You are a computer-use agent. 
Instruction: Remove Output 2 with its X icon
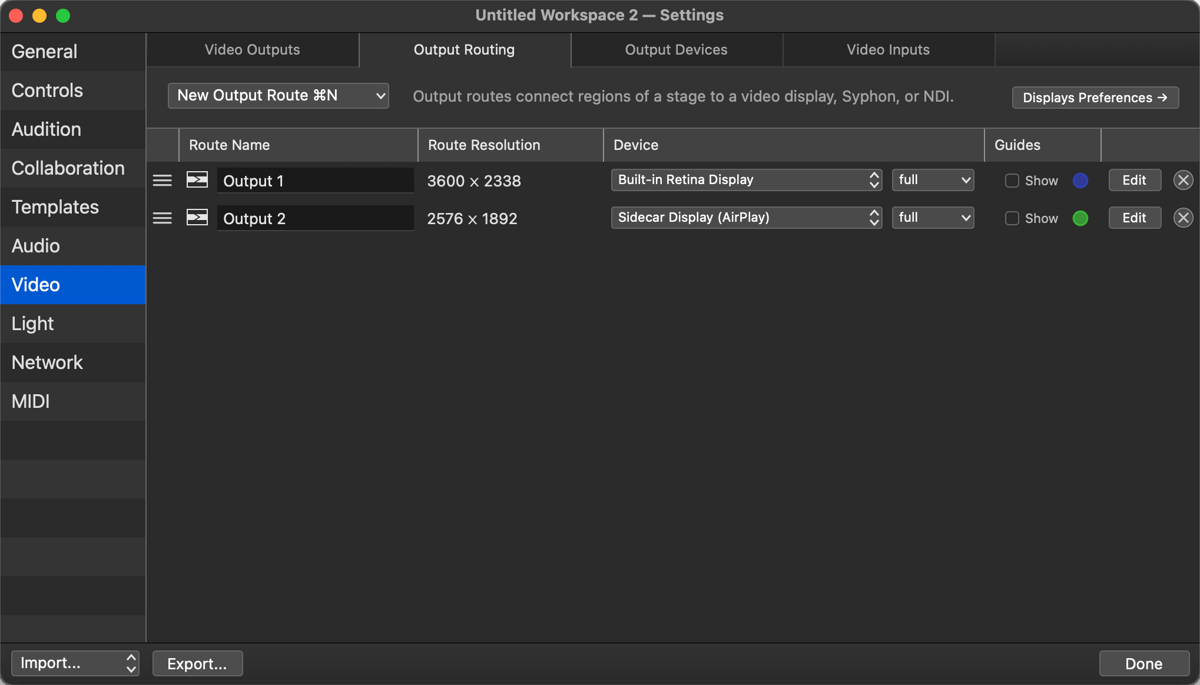tap(1183, 218)
